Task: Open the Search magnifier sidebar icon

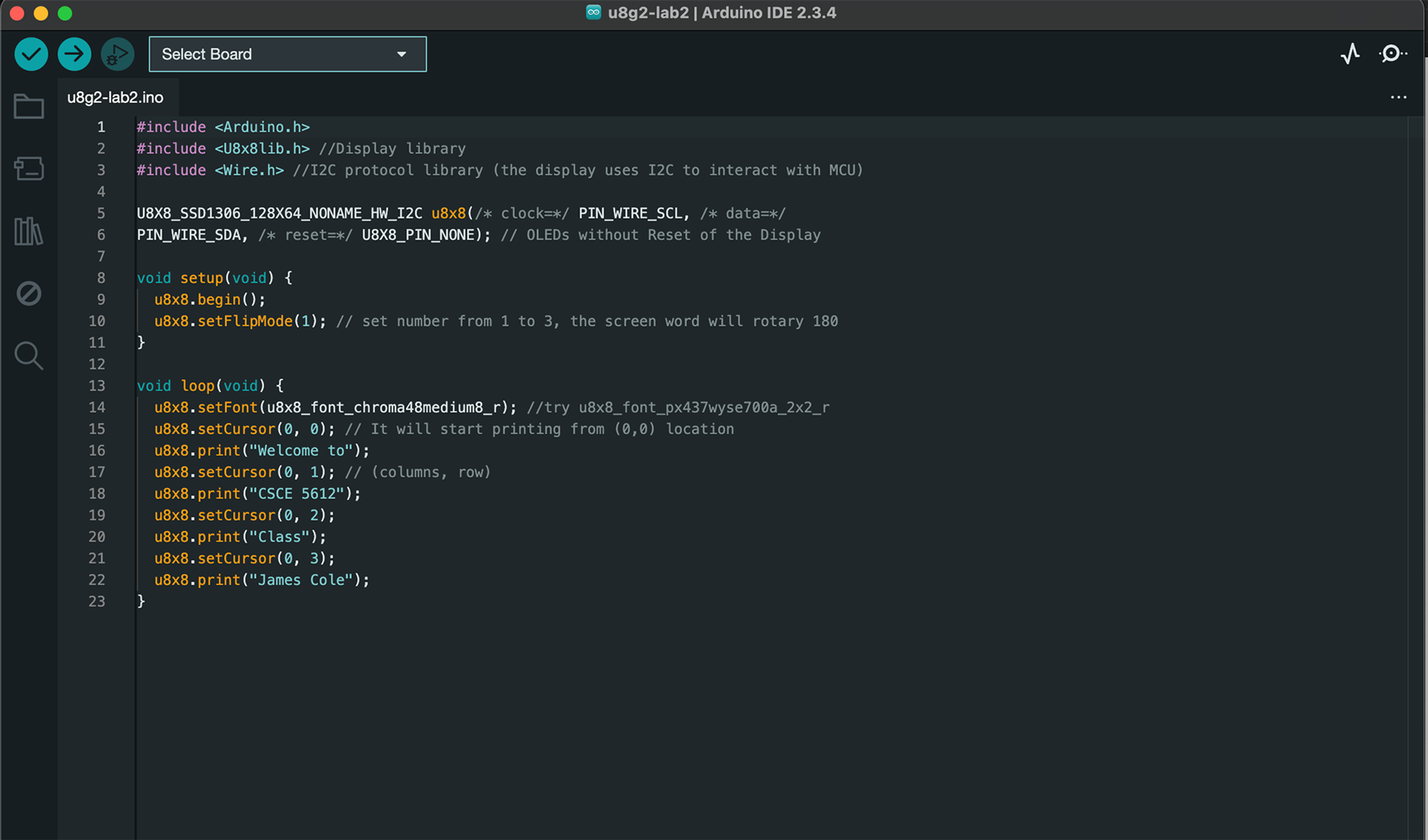Action: 28,356
